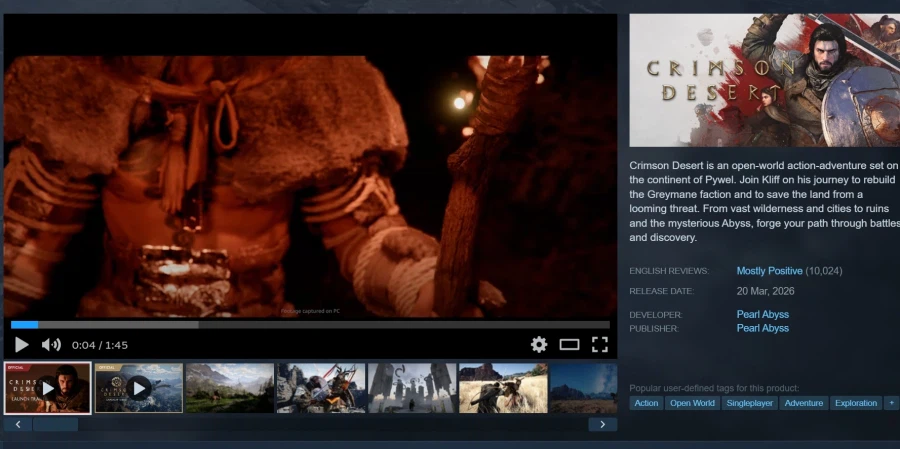Select the Open World tag
The width and height of the screenshot is (900, 449).
(692, 403)
